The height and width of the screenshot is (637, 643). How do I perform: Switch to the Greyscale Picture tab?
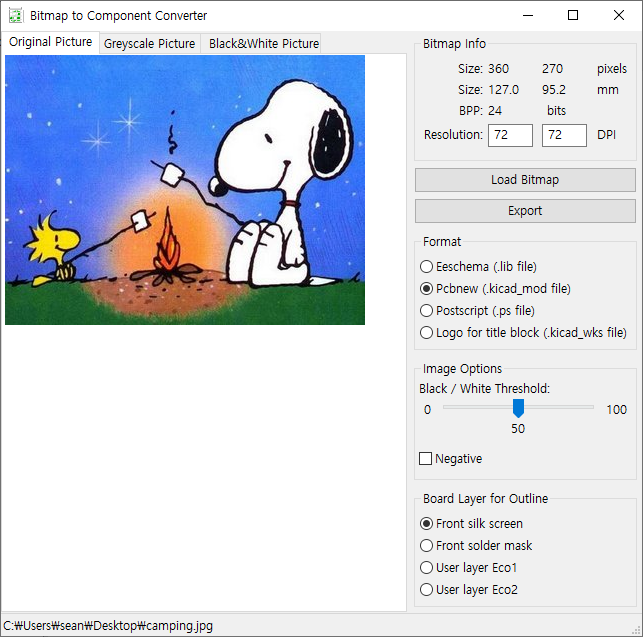pos(150,43)
